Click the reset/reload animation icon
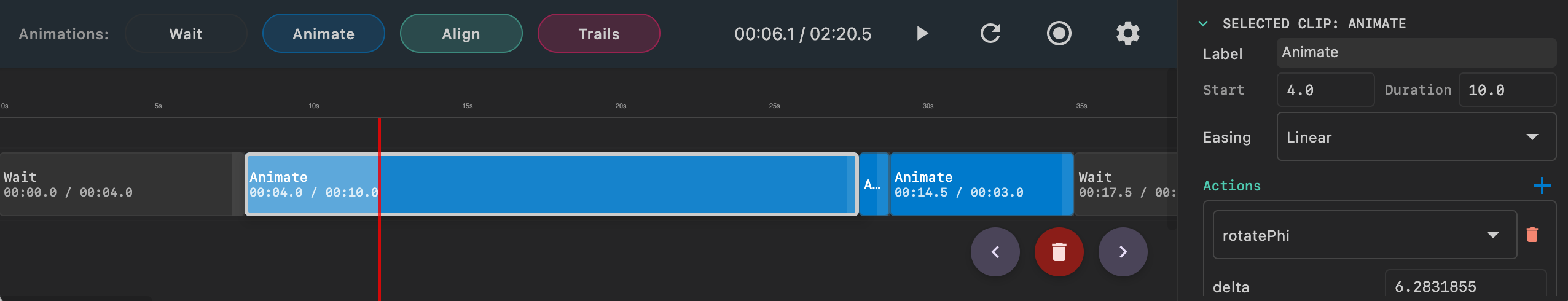 990,33
